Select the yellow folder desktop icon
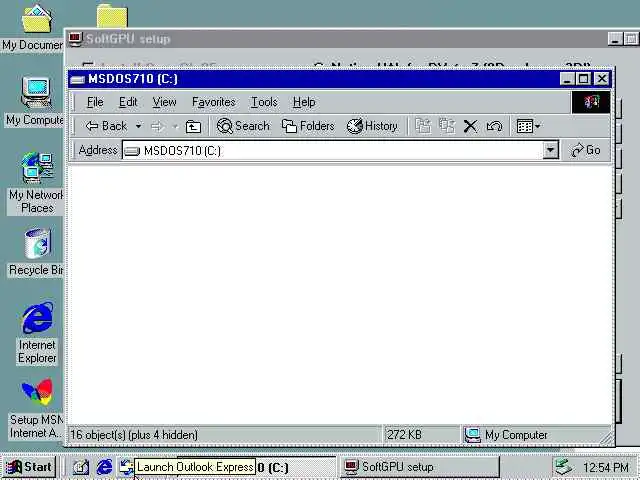 (112, 16)
